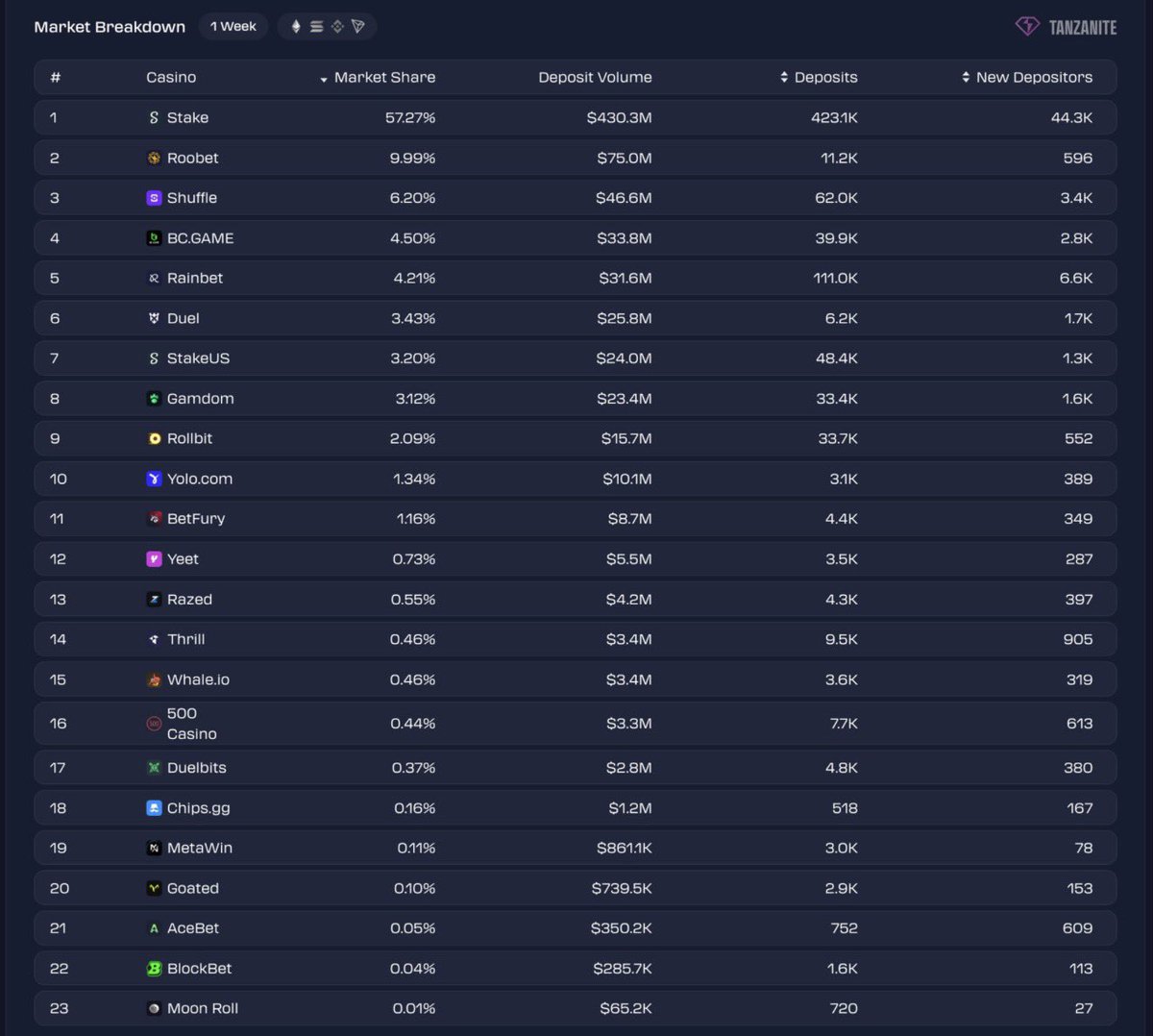Click the Gamdom casino logo icon

click(x=154, y=399)
